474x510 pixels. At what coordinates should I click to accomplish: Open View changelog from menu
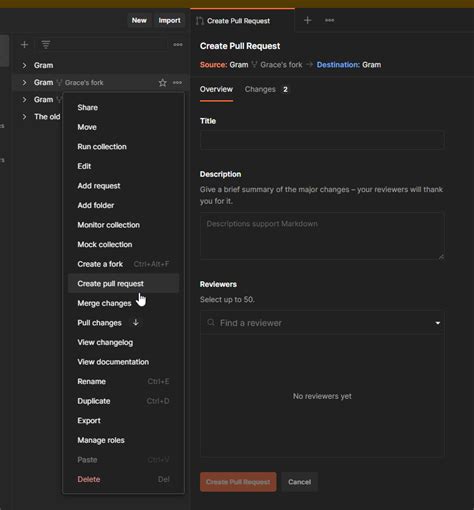pyautogui.click(x=123, y=342)
